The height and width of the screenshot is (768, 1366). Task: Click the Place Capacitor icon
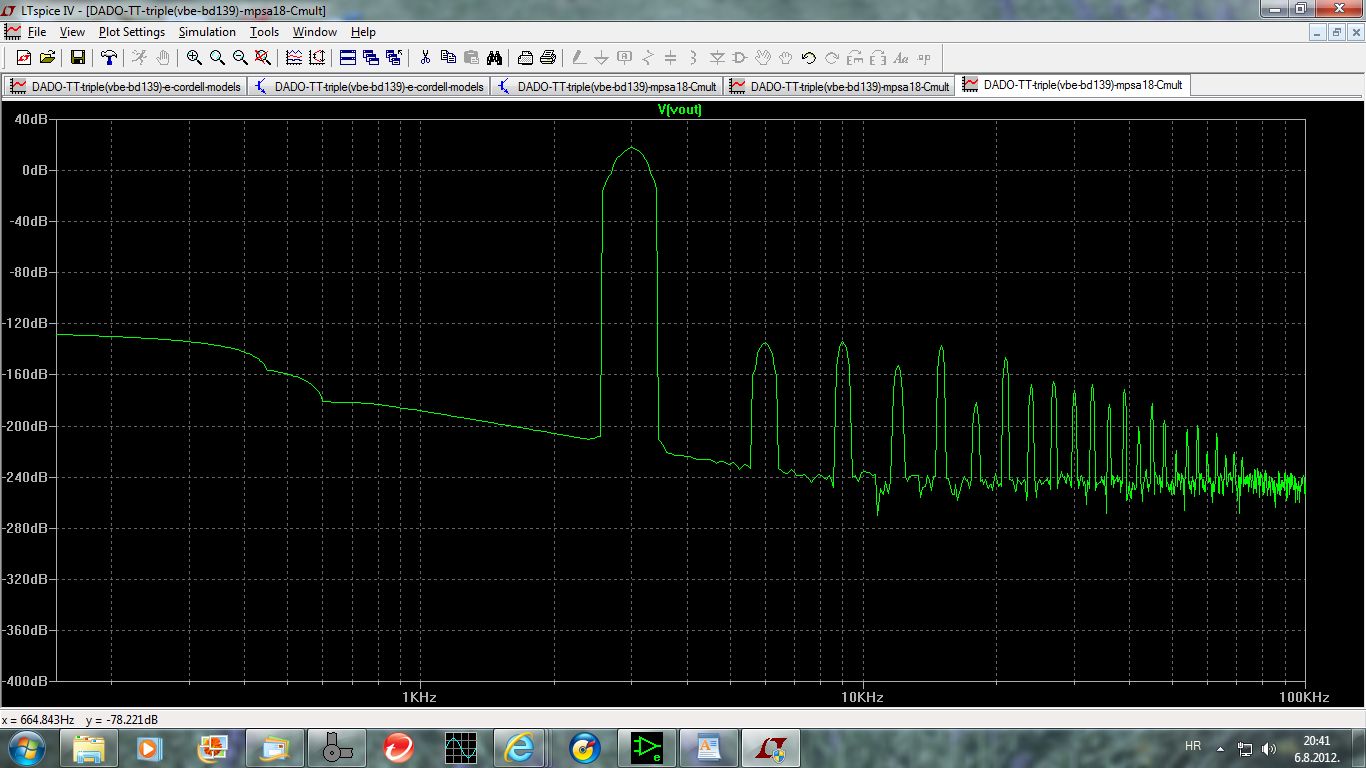[671, 58]
